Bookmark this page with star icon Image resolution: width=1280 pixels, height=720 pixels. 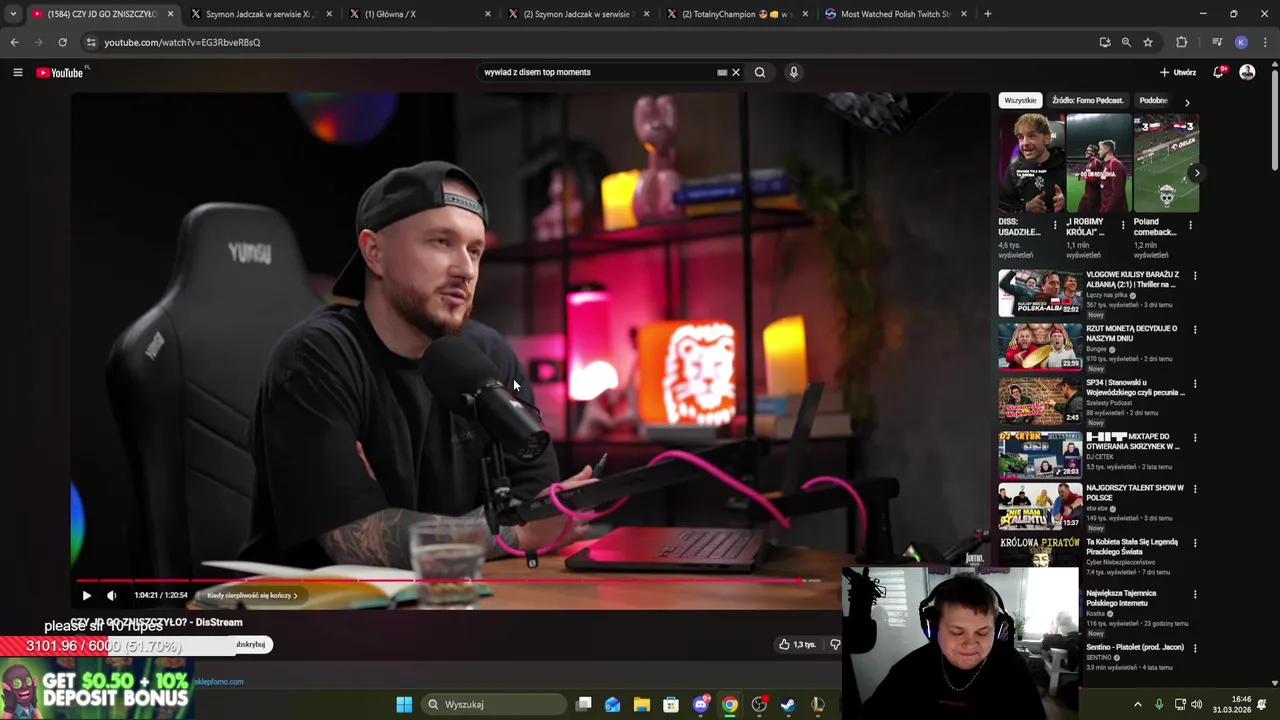(1148, 42)
